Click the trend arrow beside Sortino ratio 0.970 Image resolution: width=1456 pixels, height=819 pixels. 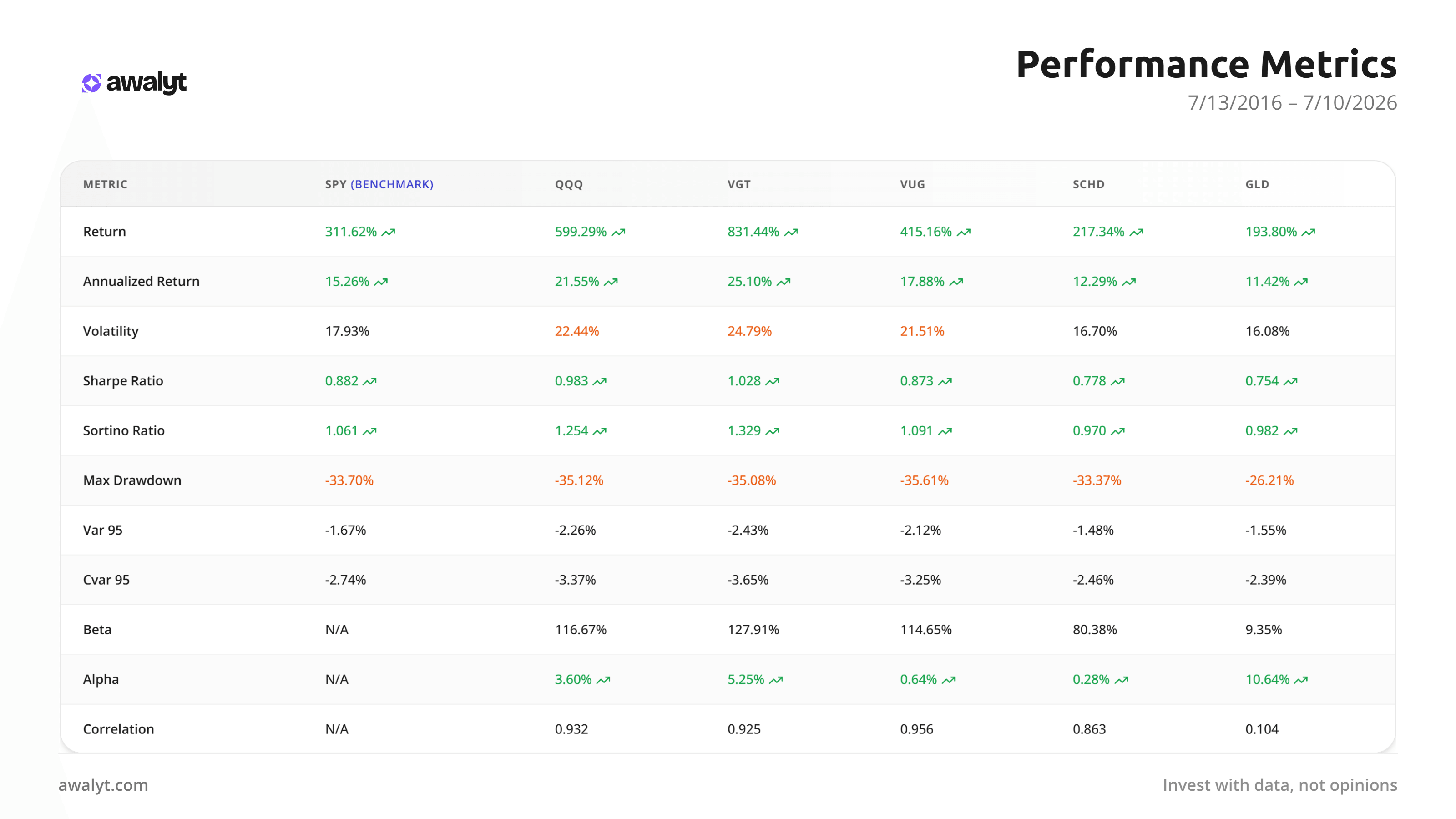(x=1117, y=431)
